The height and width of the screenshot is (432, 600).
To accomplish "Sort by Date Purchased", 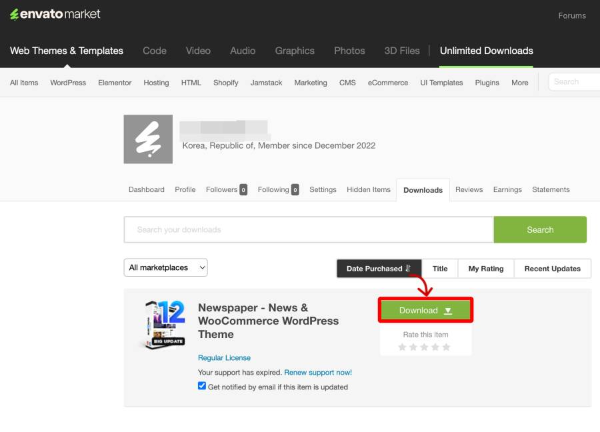I will click(x=379, y=269).
